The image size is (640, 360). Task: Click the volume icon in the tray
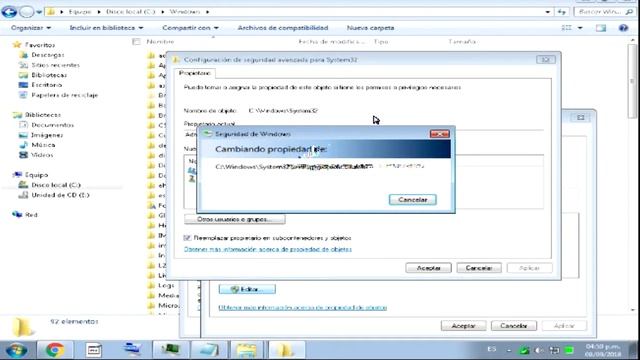coord(539,350)
